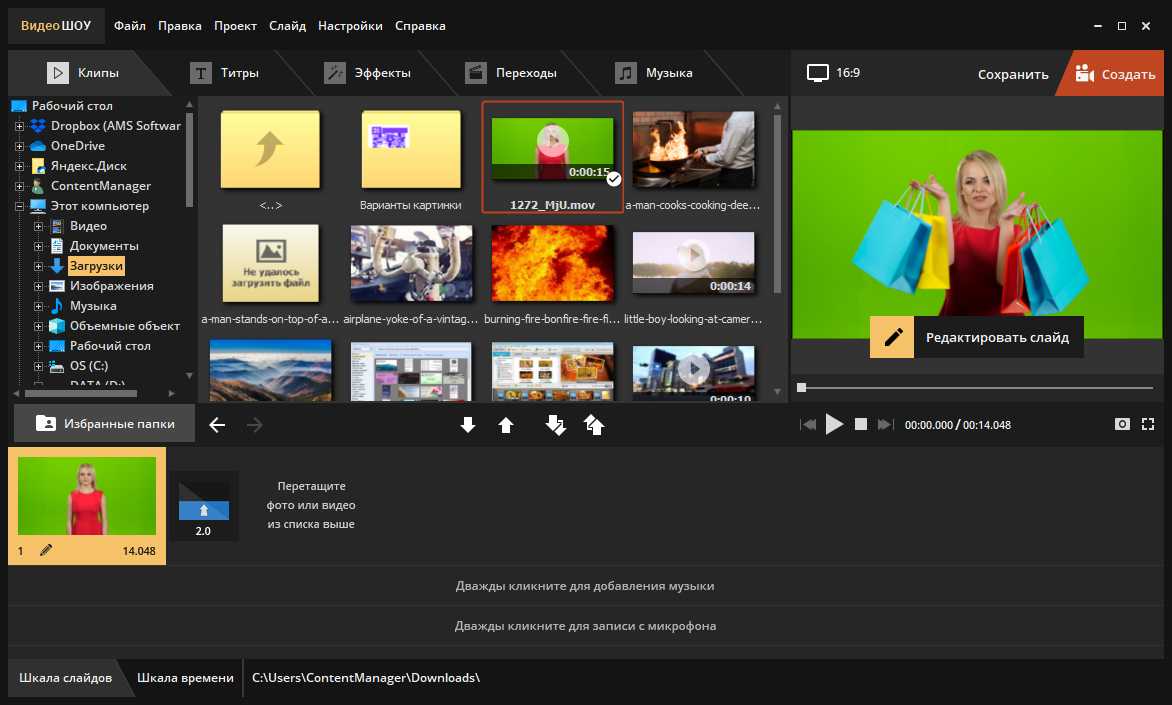
Task: Click the single down arrow to add clip
Action: [467, 425]
